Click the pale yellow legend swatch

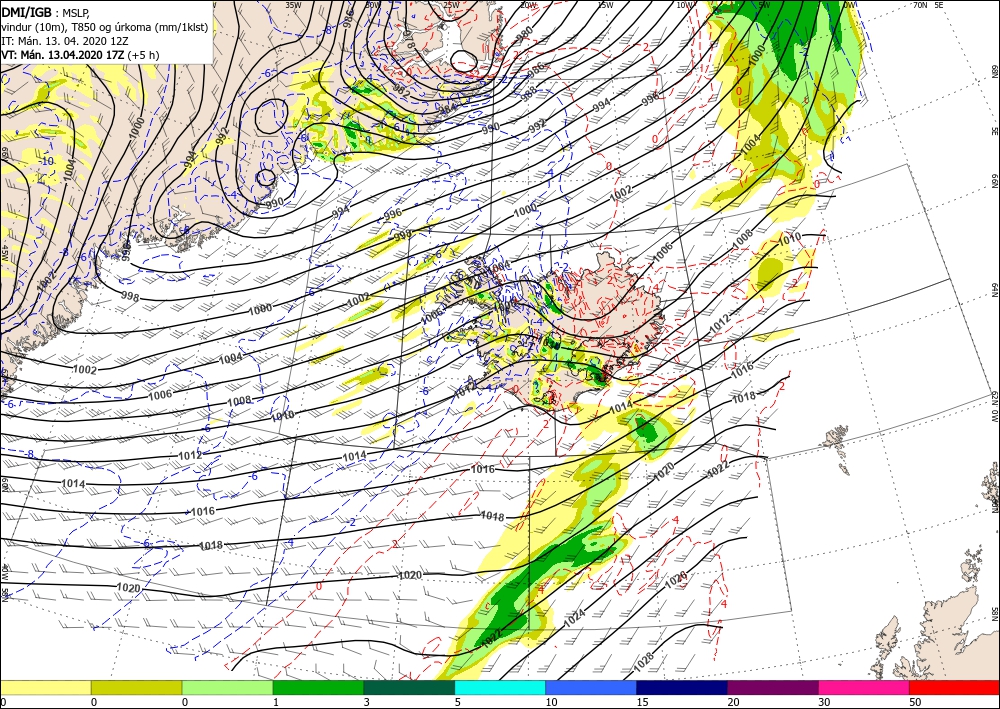(x=45, y=687)
